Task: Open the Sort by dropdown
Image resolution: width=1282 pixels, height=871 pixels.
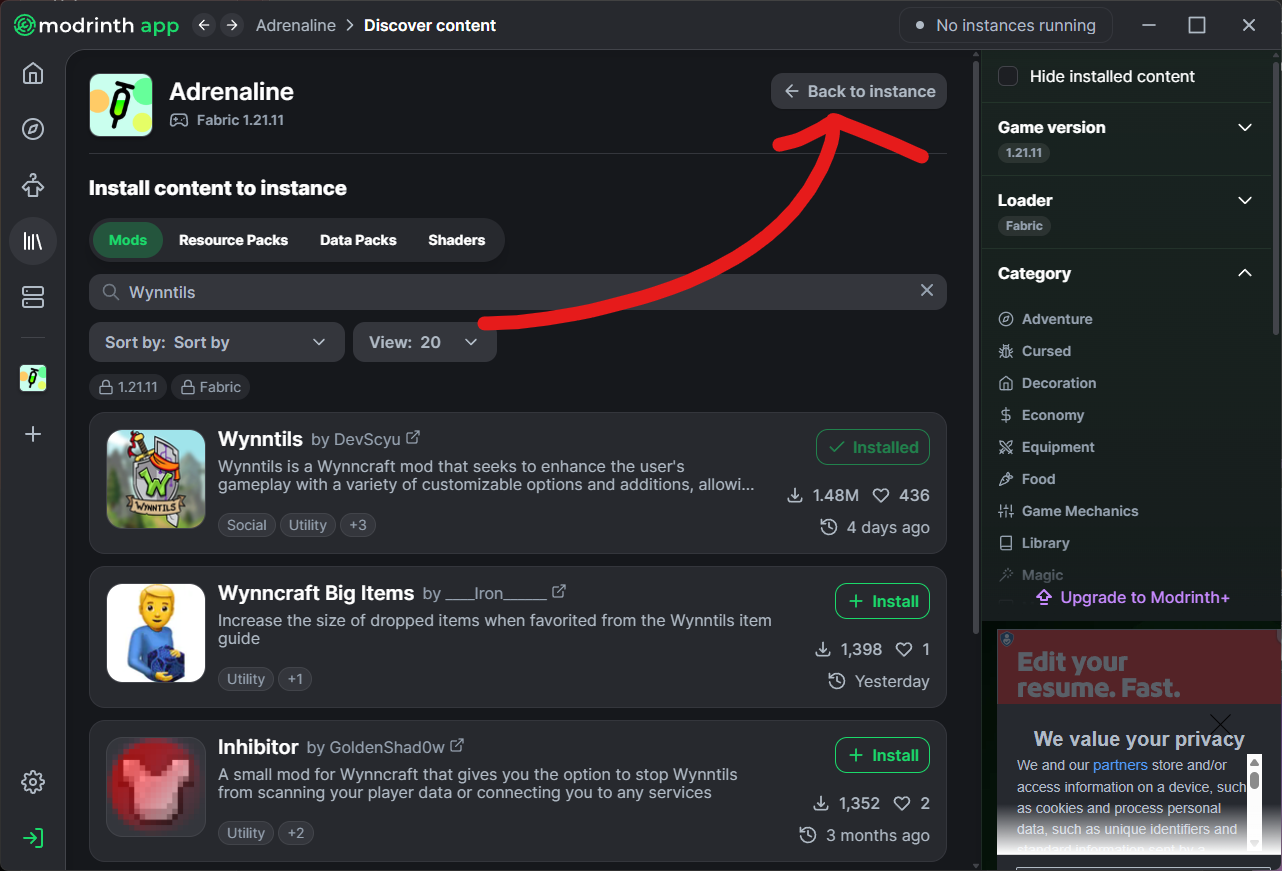Action: point(217,342)
